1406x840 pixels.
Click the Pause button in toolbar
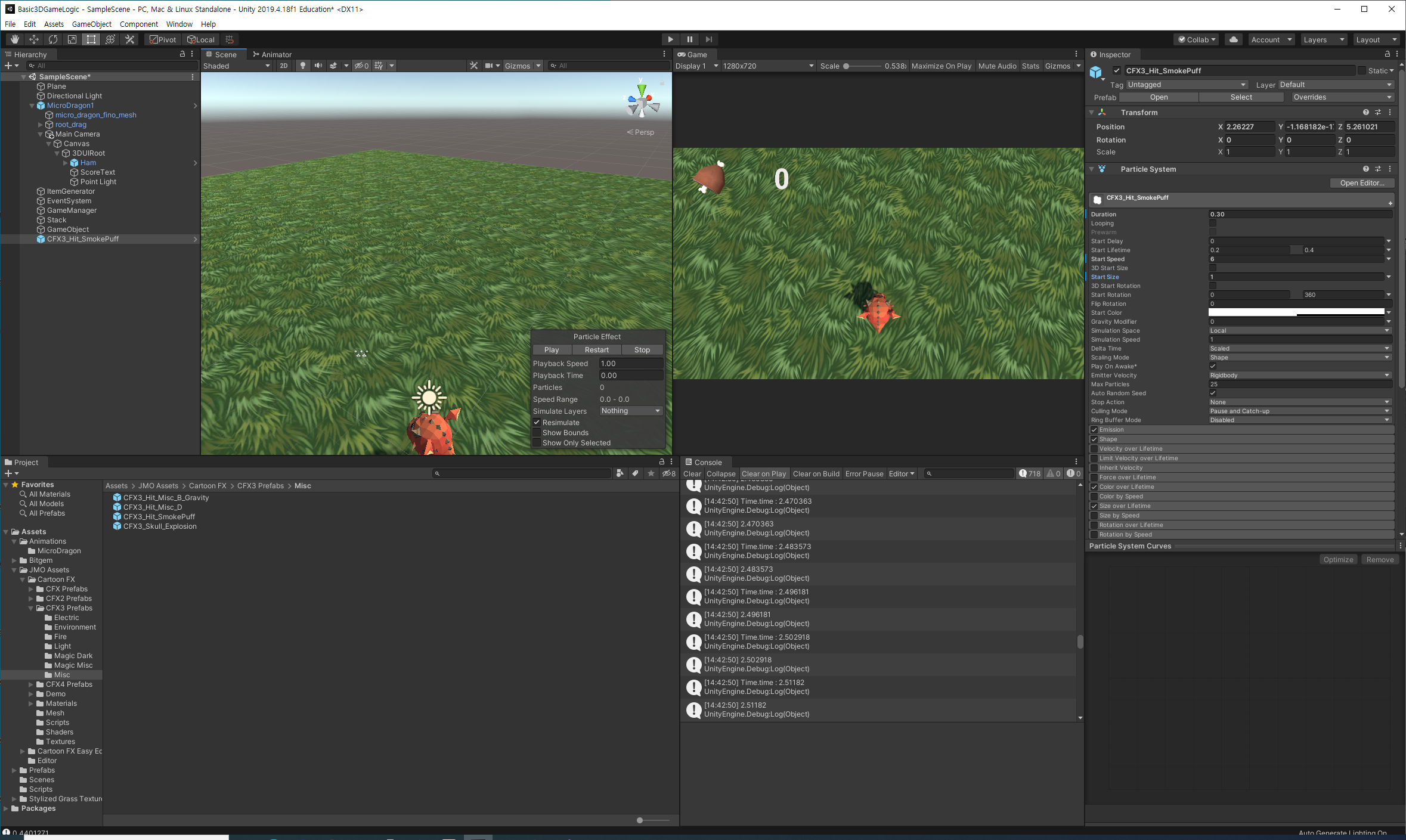point(690,39)
